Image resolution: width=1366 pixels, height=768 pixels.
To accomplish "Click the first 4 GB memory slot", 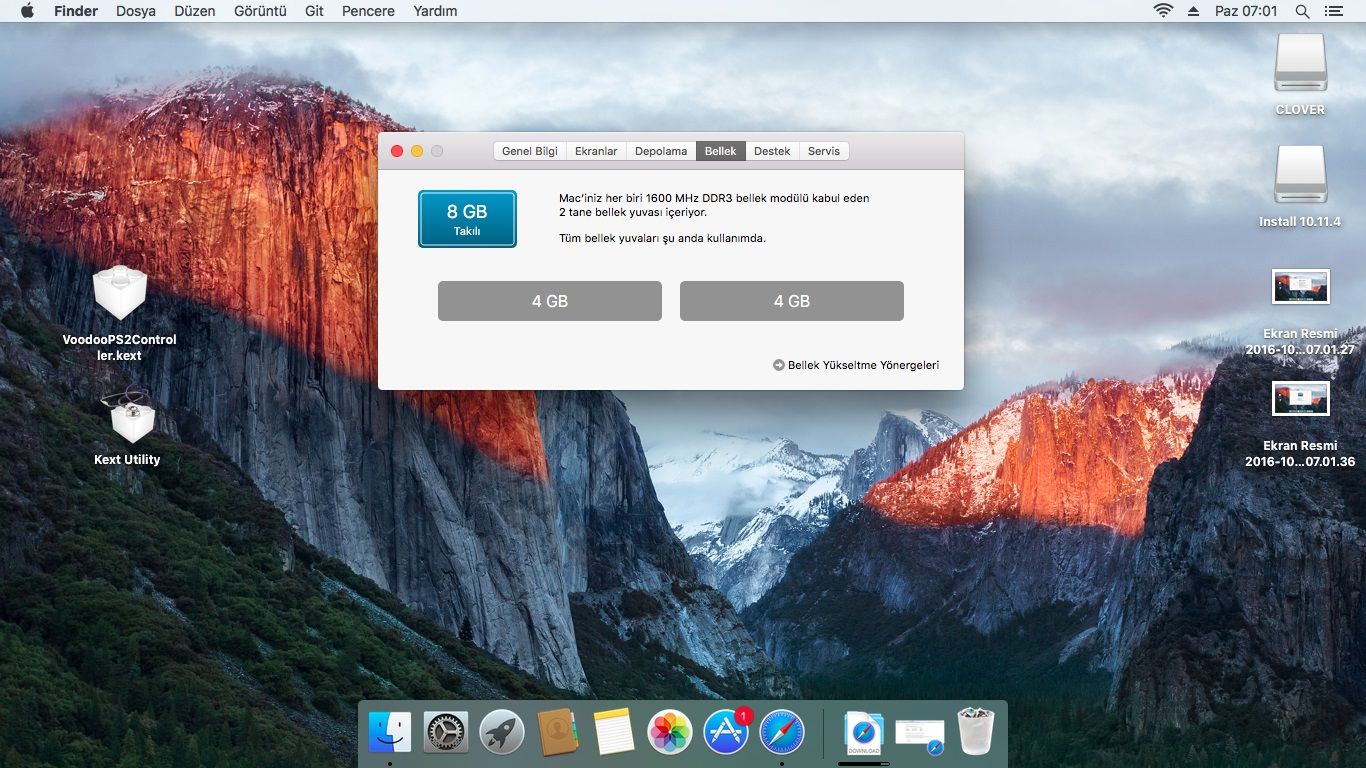I will (x=550, y=301).
